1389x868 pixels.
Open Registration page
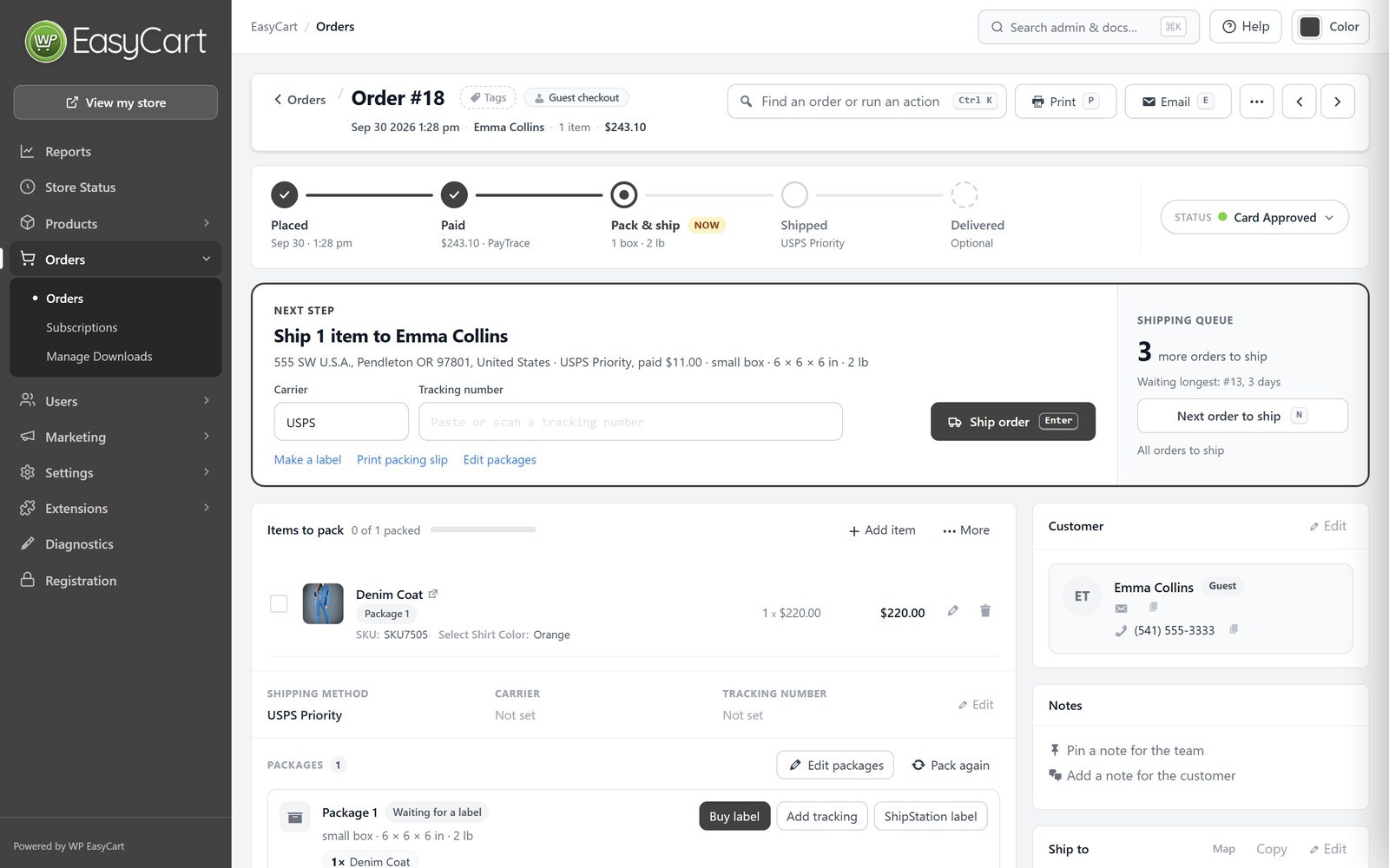click(115, 581)
